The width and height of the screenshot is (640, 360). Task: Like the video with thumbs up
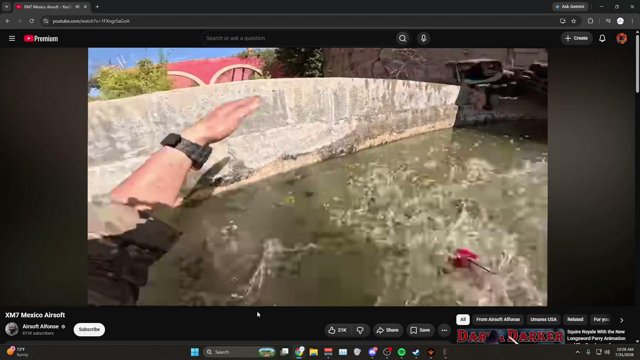pyautogui.click(x=338, y=330)
